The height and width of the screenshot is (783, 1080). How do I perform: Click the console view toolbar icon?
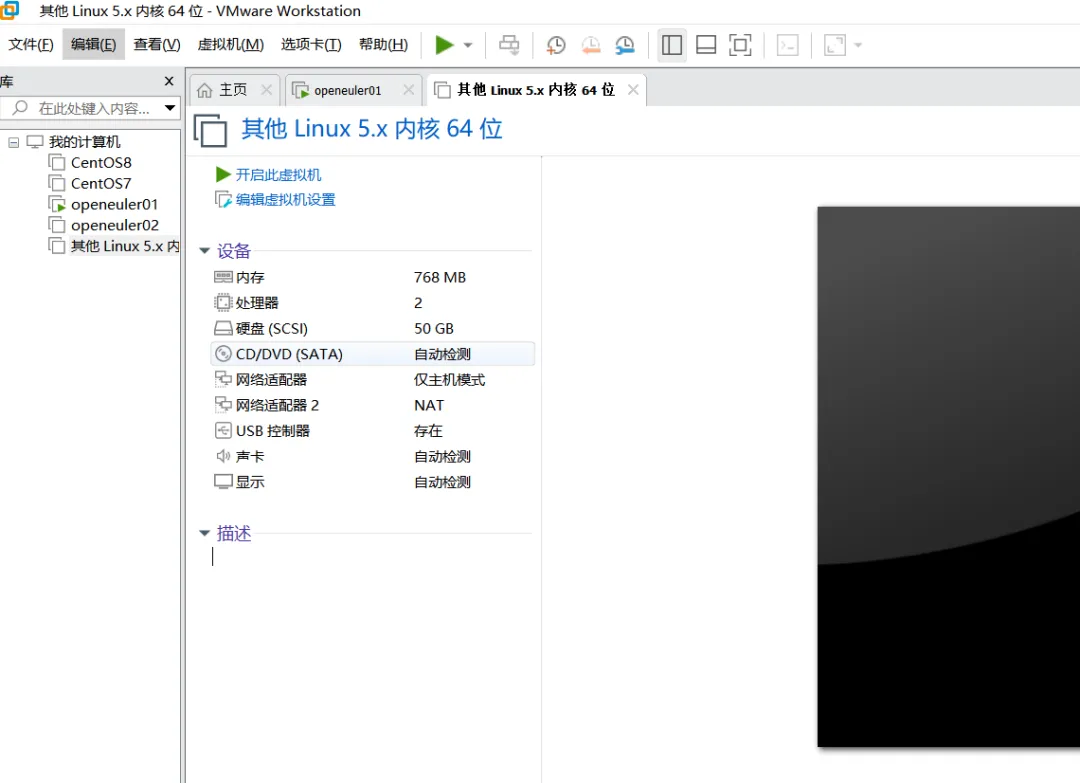(x=787, y=45)
